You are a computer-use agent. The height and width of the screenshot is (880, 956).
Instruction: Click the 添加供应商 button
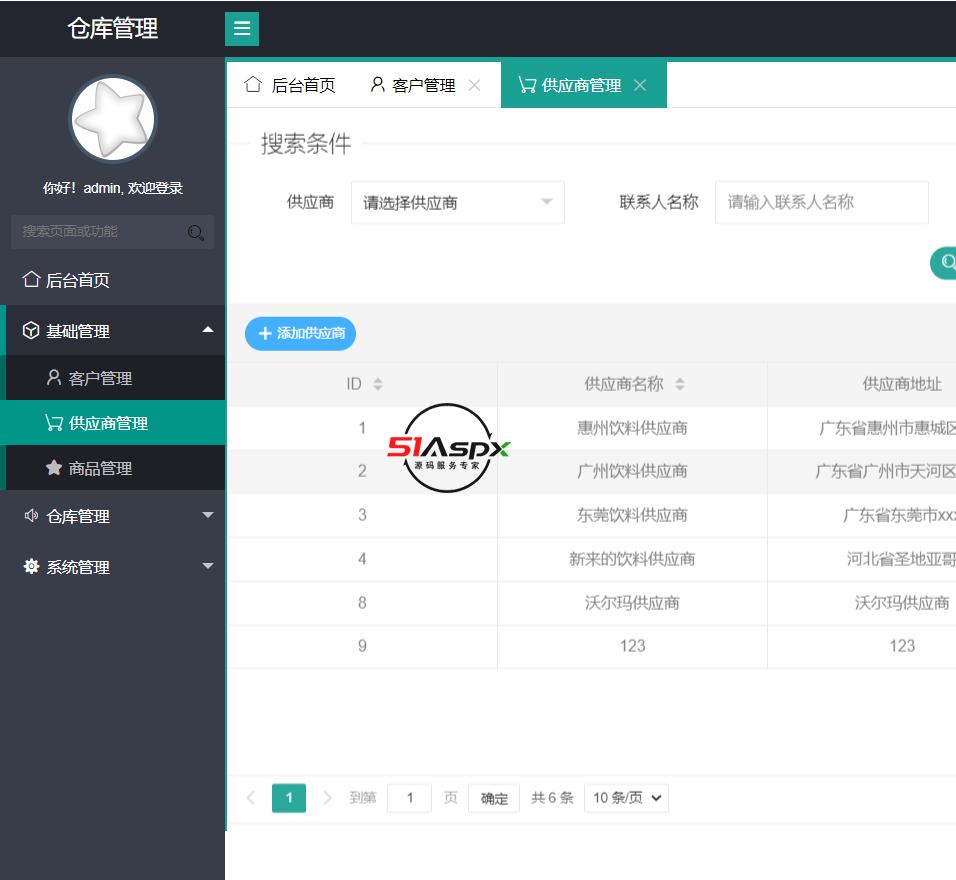(x=300, y=333)
